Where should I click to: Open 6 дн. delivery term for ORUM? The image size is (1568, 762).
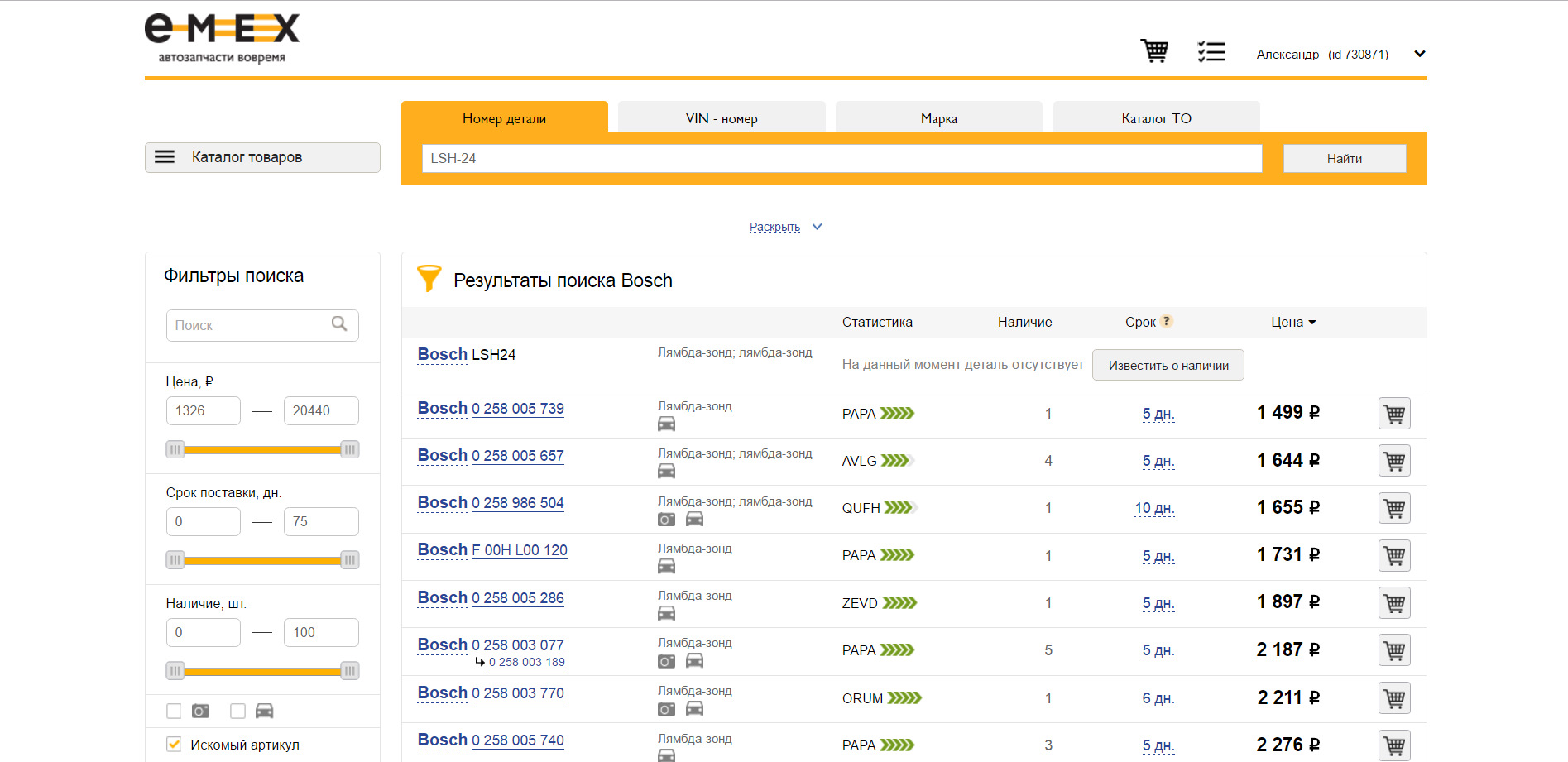click(1158, 698)
